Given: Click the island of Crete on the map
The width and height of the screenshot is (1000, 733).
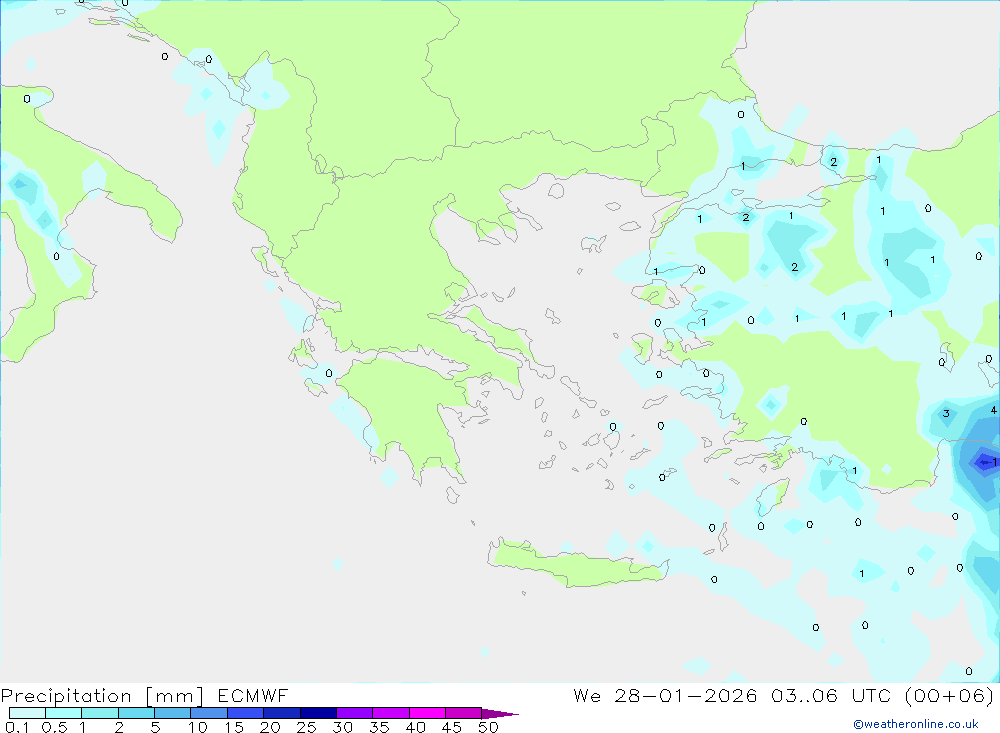Looking at the screenshot, I should point(579,564).
